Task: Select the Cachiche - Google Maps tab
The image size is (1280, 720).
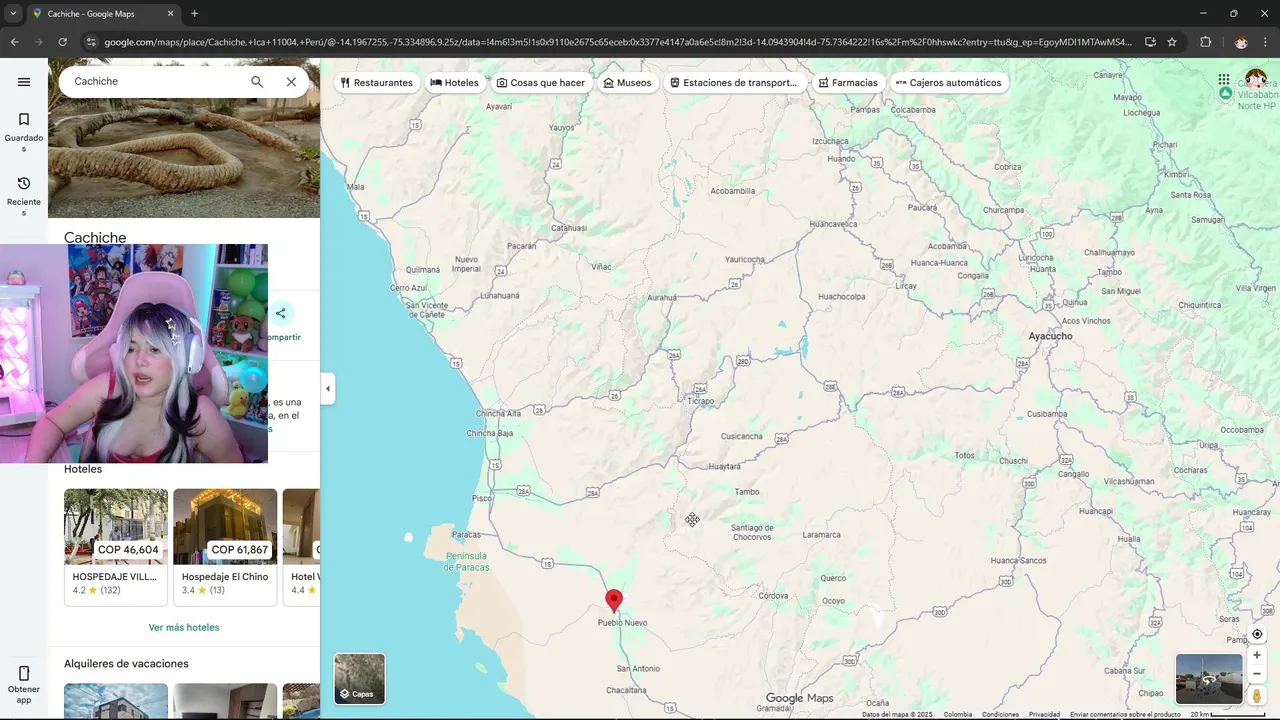Action: point(102,14)
